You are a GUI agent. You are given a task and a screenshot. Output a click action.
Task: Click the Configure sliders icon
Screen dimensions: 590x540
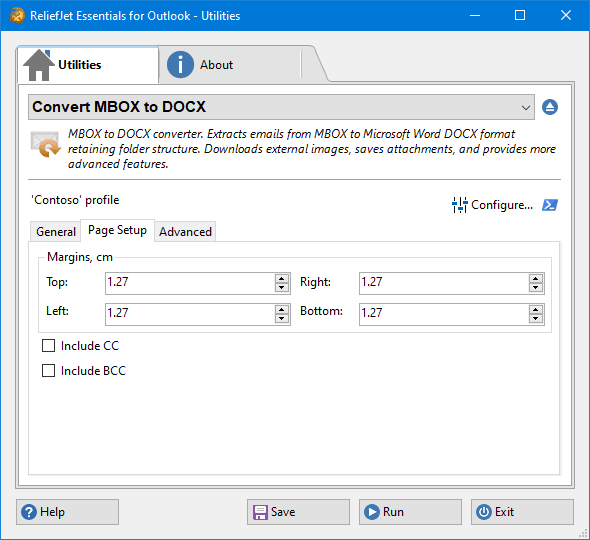click(x=459, y=205)
